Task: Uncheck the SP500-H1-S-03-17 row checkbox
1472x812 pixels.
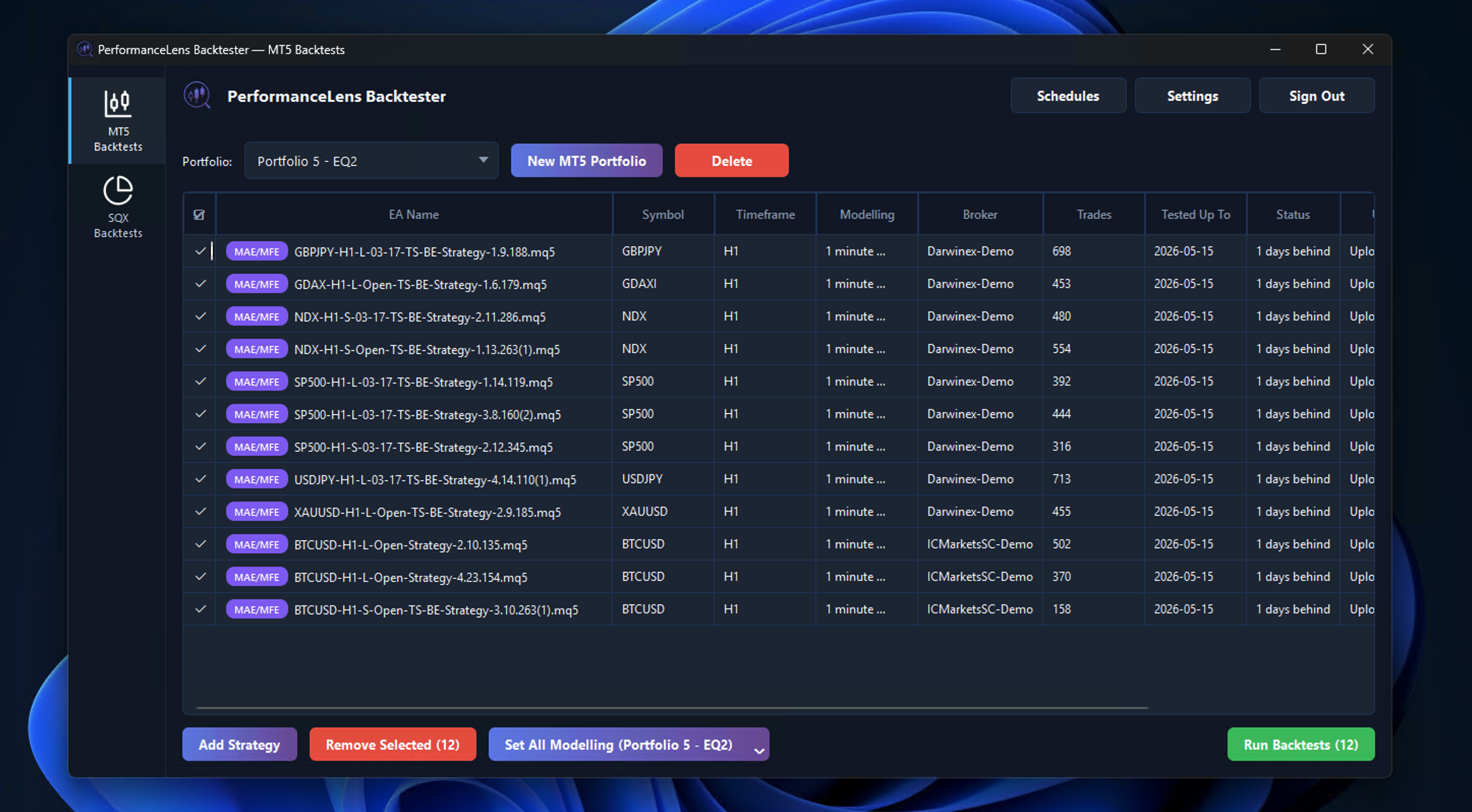Action: (x=200, y=447)
